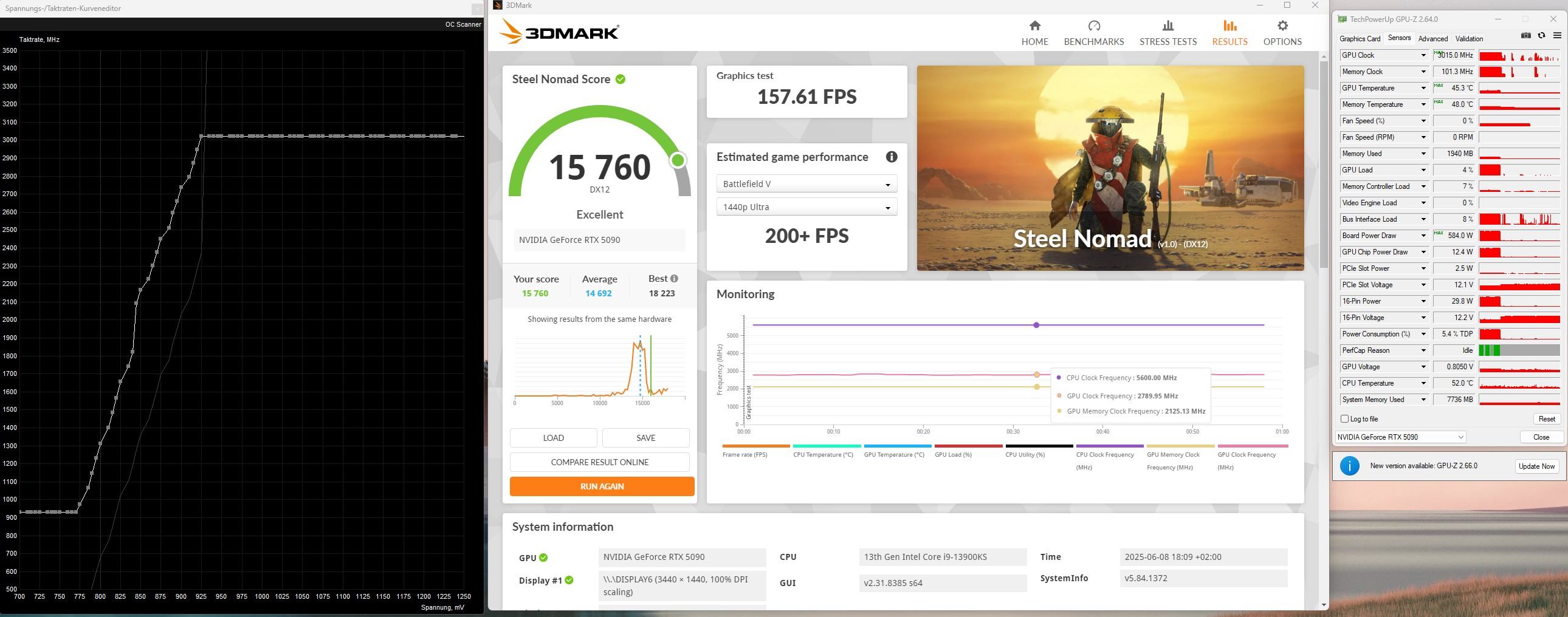Screen dimensions: 1568x617
Task: Click the blue info icon in the GPU-Z update notice
Action: pyautogui.click(x=1349, y=466)
